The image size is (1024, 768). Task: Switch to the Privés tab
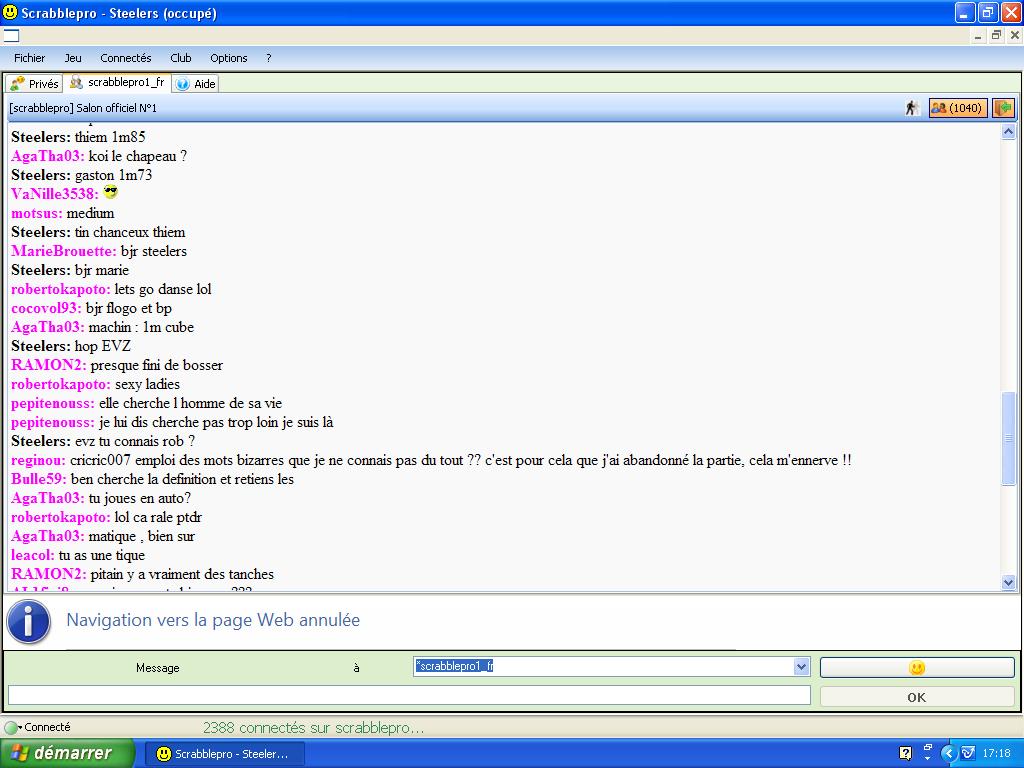click(34, 84)
